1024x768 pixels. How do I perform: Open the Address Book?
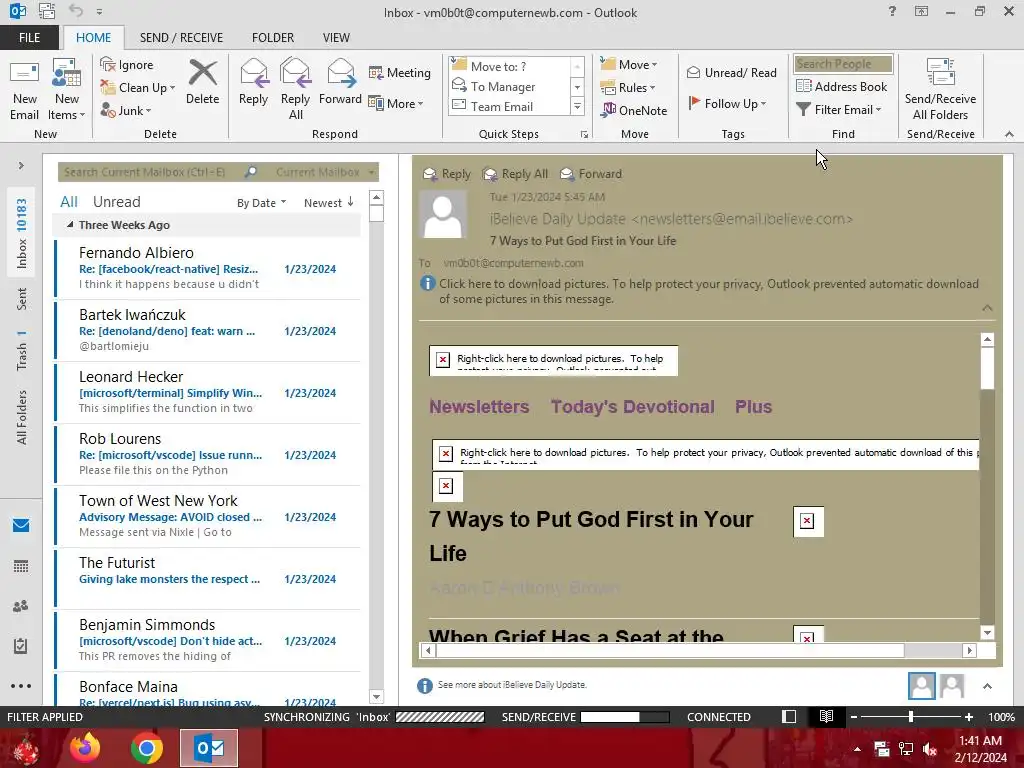(x=842, y=86)
